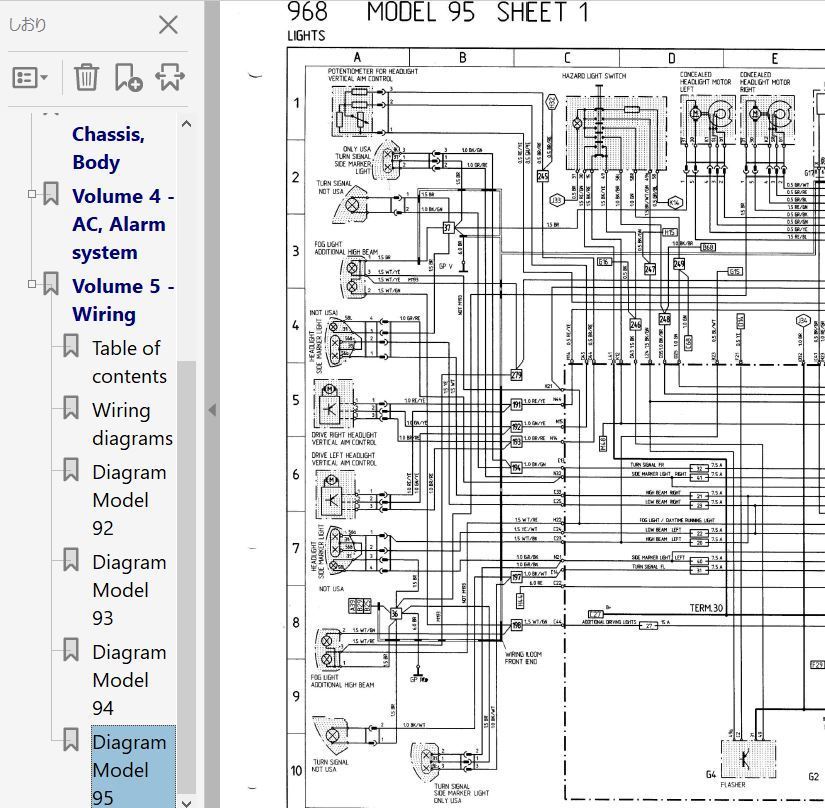The height and width of the screenshot is (808, 825).
Task: Open the Table of contents bookmark
Action: coord(129,362)
